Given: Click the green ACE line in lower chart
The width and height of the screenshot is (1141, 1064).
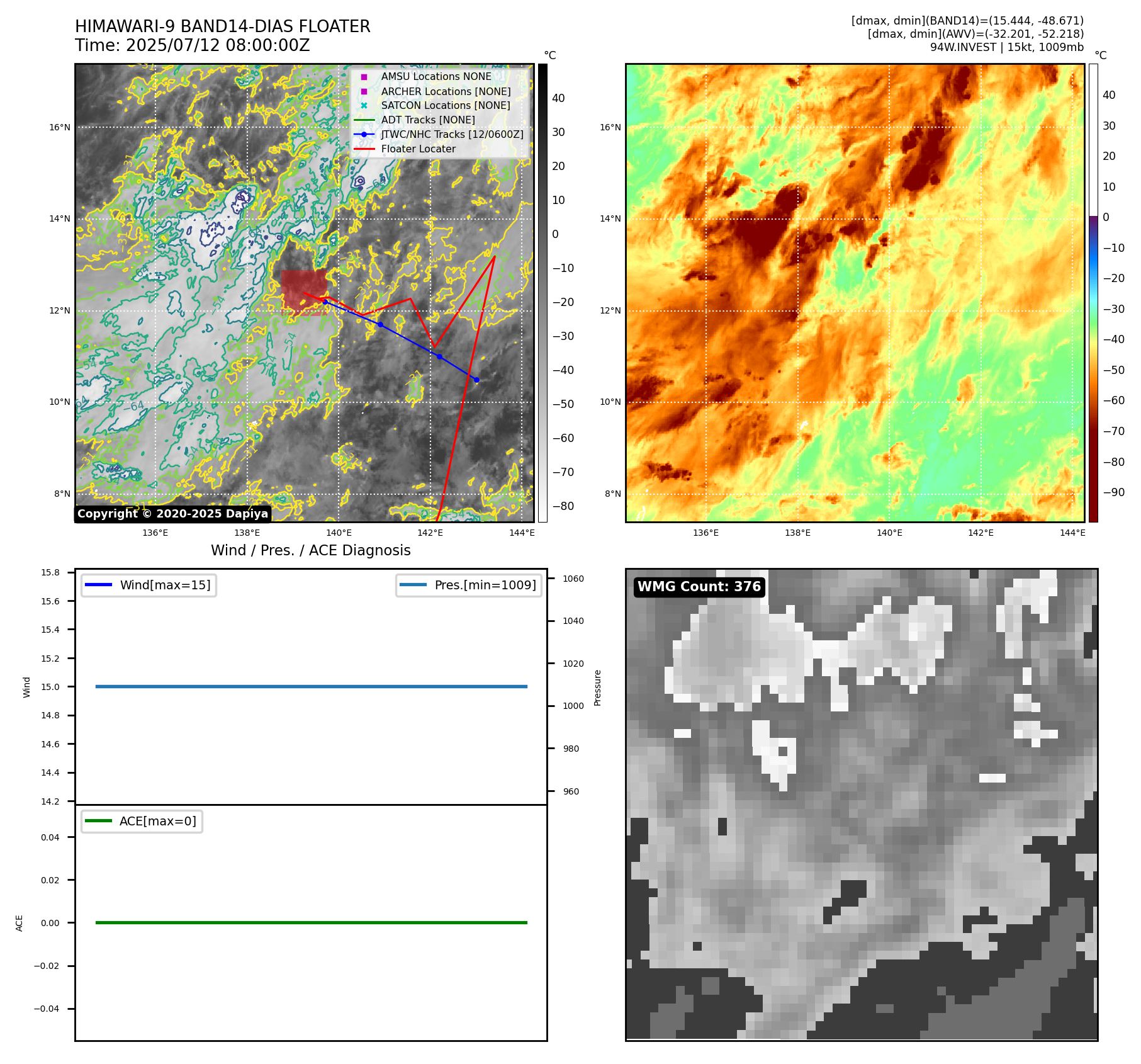Looking at the screenshot, I should (312, 922).
